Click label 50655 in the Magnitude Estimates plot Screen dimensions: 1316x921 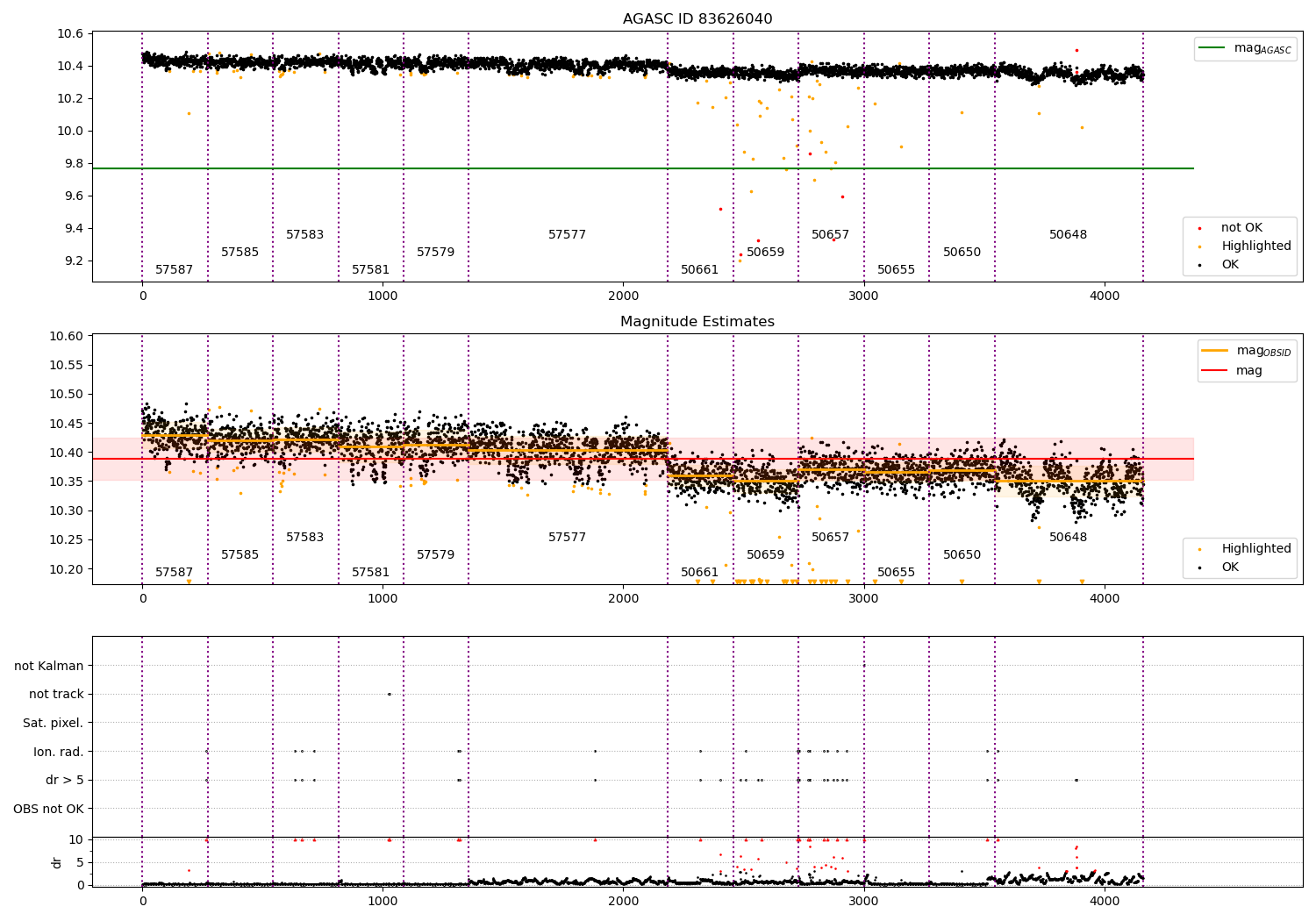point(897,573)
